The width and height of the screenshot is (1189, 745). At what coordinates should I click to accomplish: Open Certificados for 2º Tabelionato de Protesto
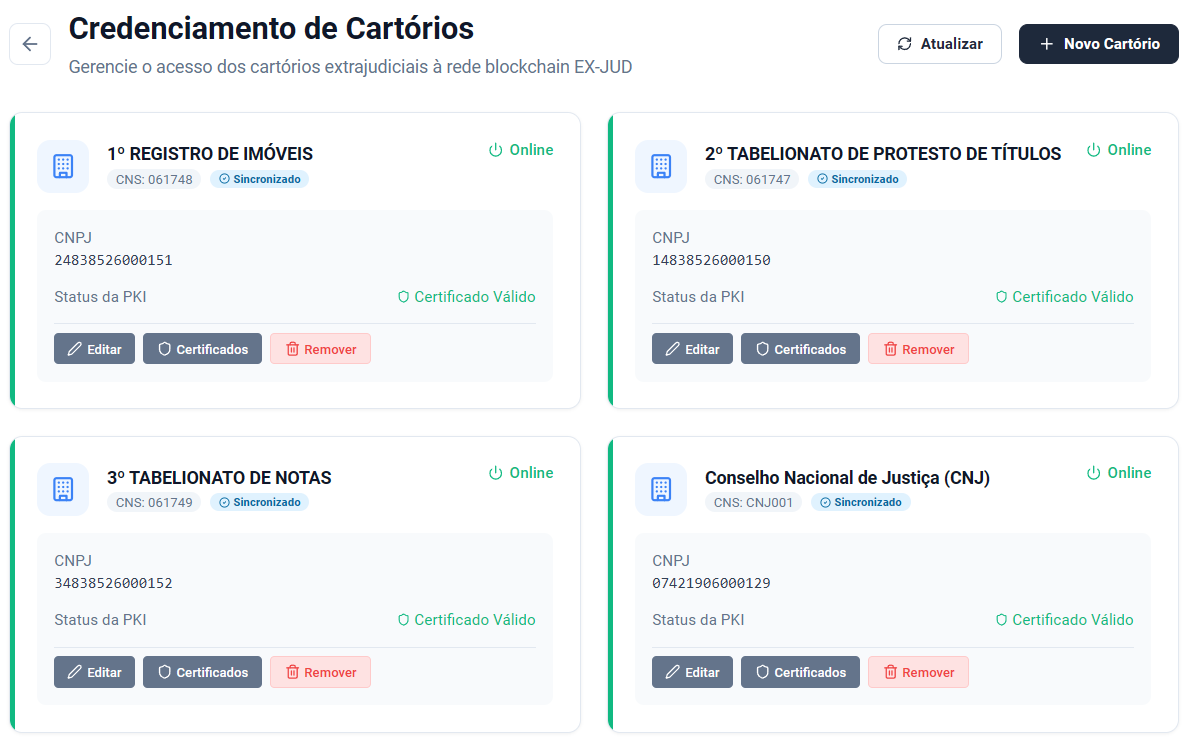[x=800, y=349]
